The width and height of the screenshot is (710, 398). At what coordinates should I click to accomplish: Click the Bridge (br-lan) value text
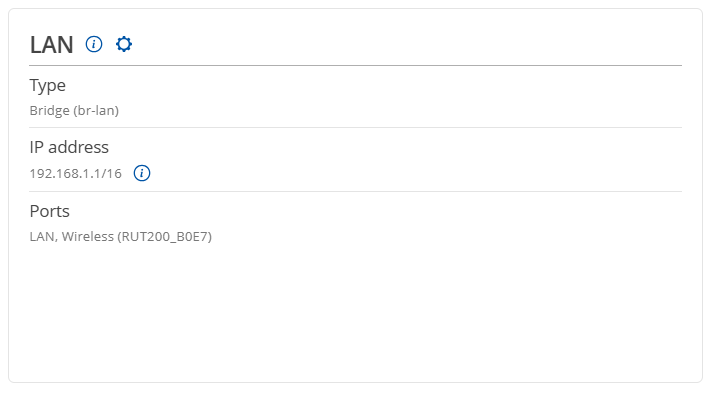pos(74,110)
